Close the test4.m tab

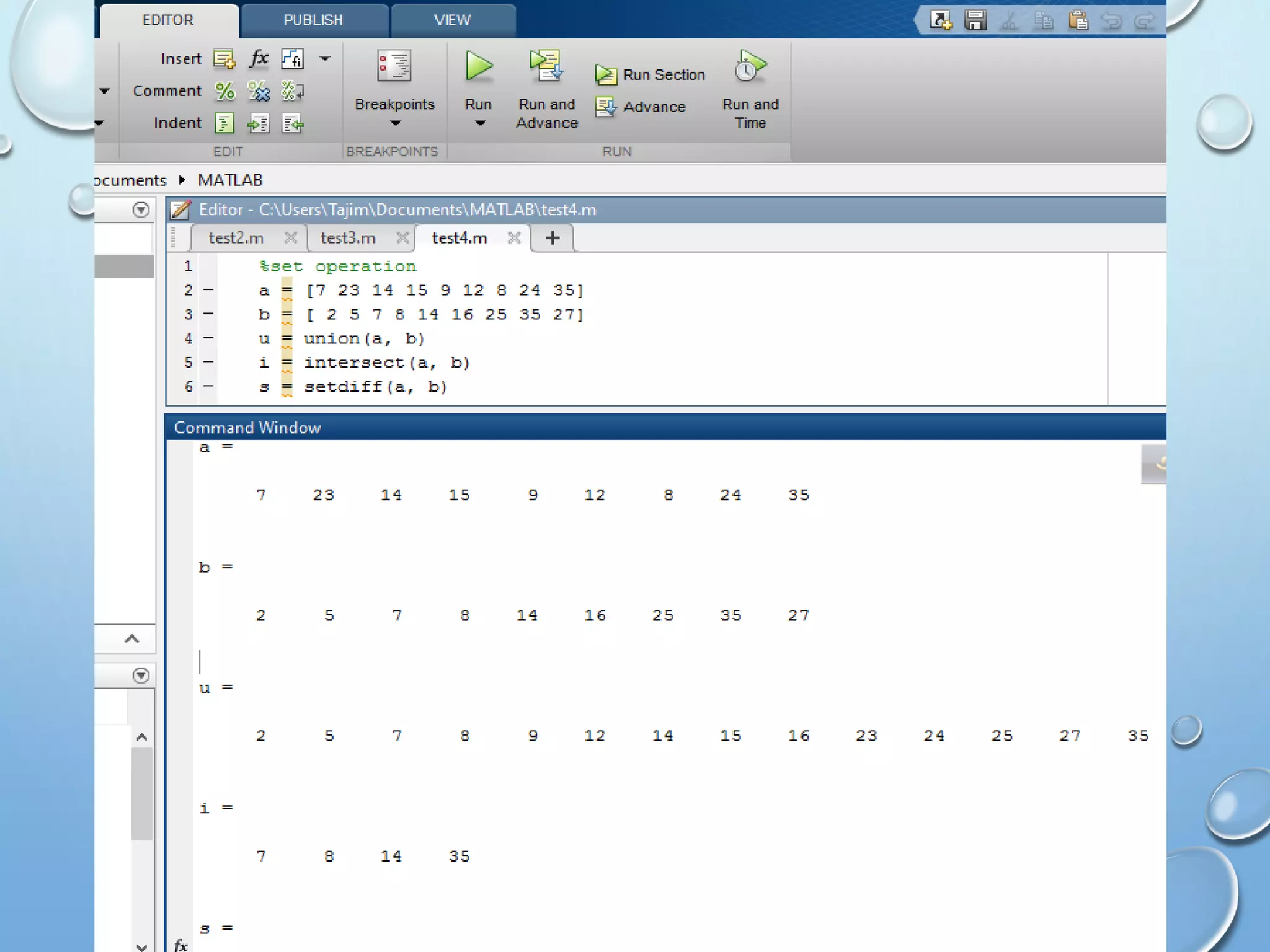point(514,238)
